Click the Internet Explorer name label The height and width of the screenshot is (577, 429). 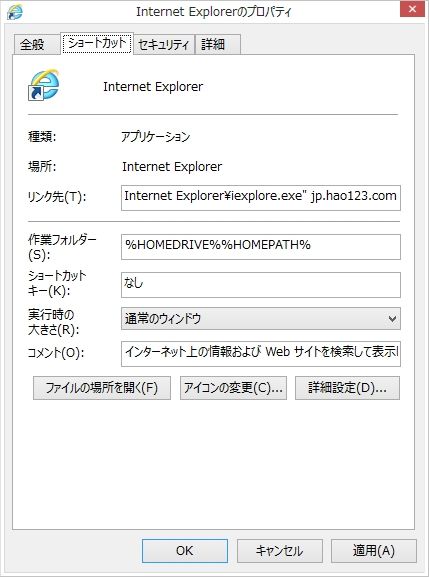click(153, 87)
